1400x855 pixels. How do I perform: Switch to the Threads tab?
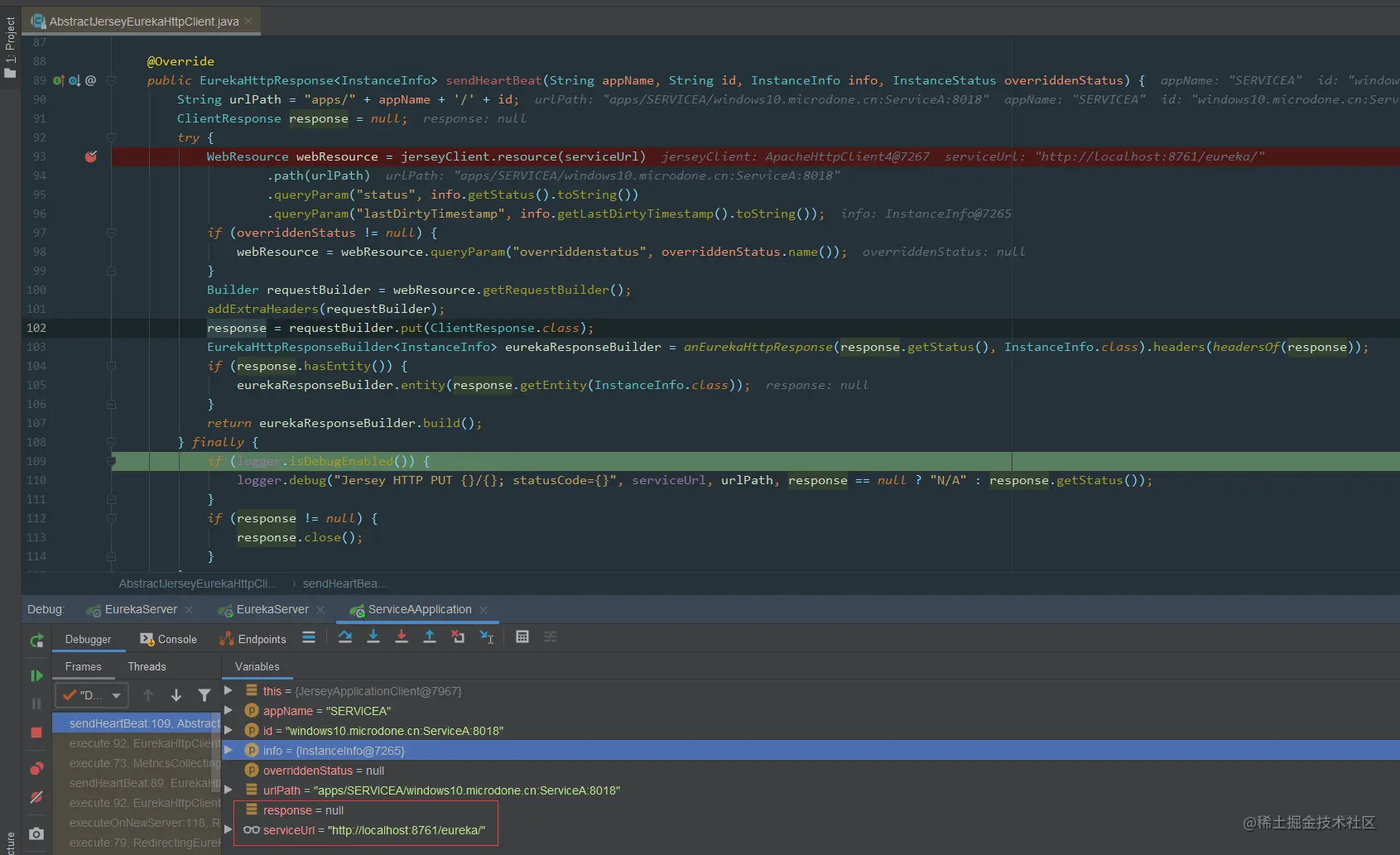[147, 666]
